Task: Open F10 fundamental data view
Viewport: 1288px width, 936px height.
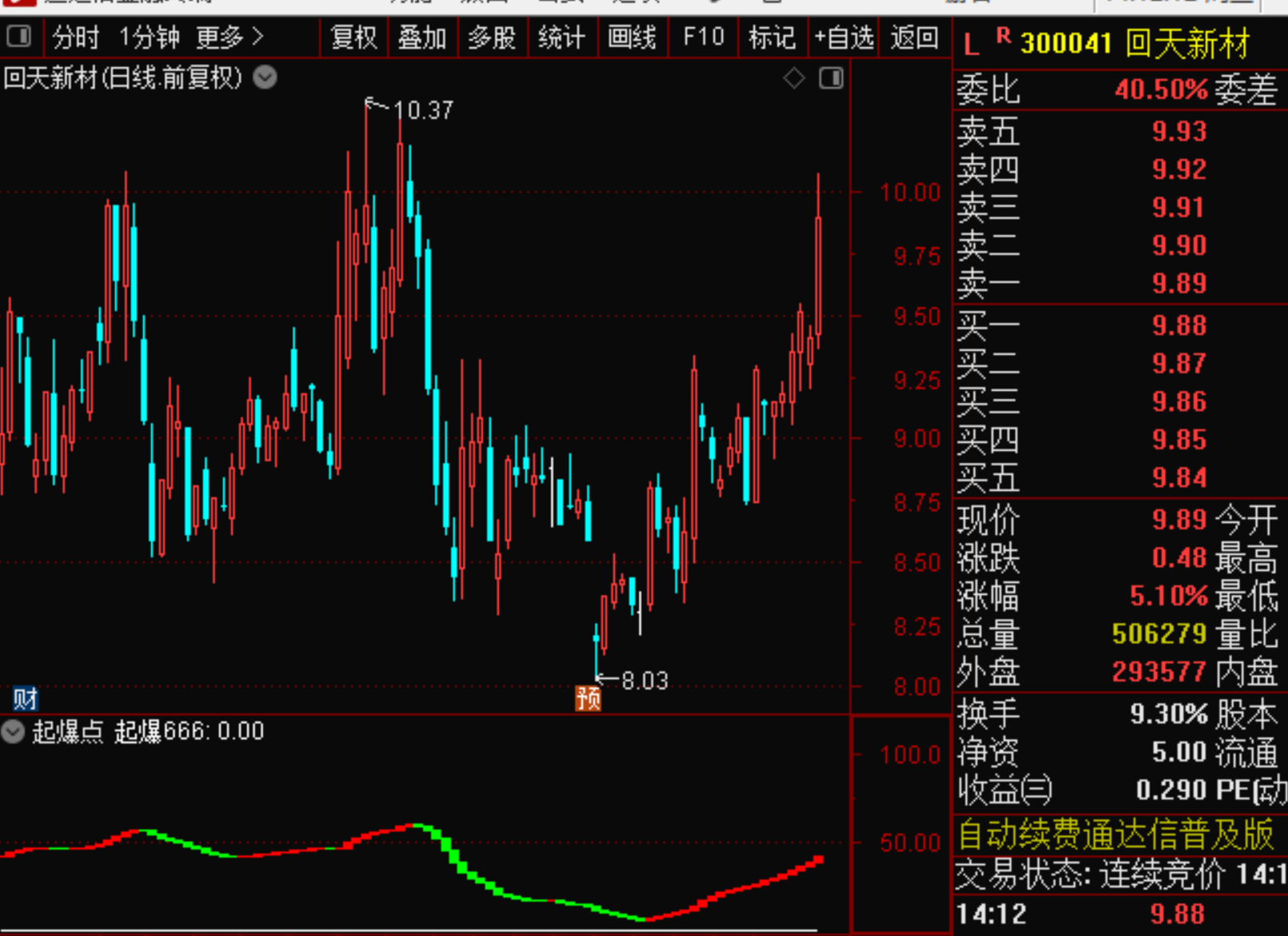Action: pos(702,37)
